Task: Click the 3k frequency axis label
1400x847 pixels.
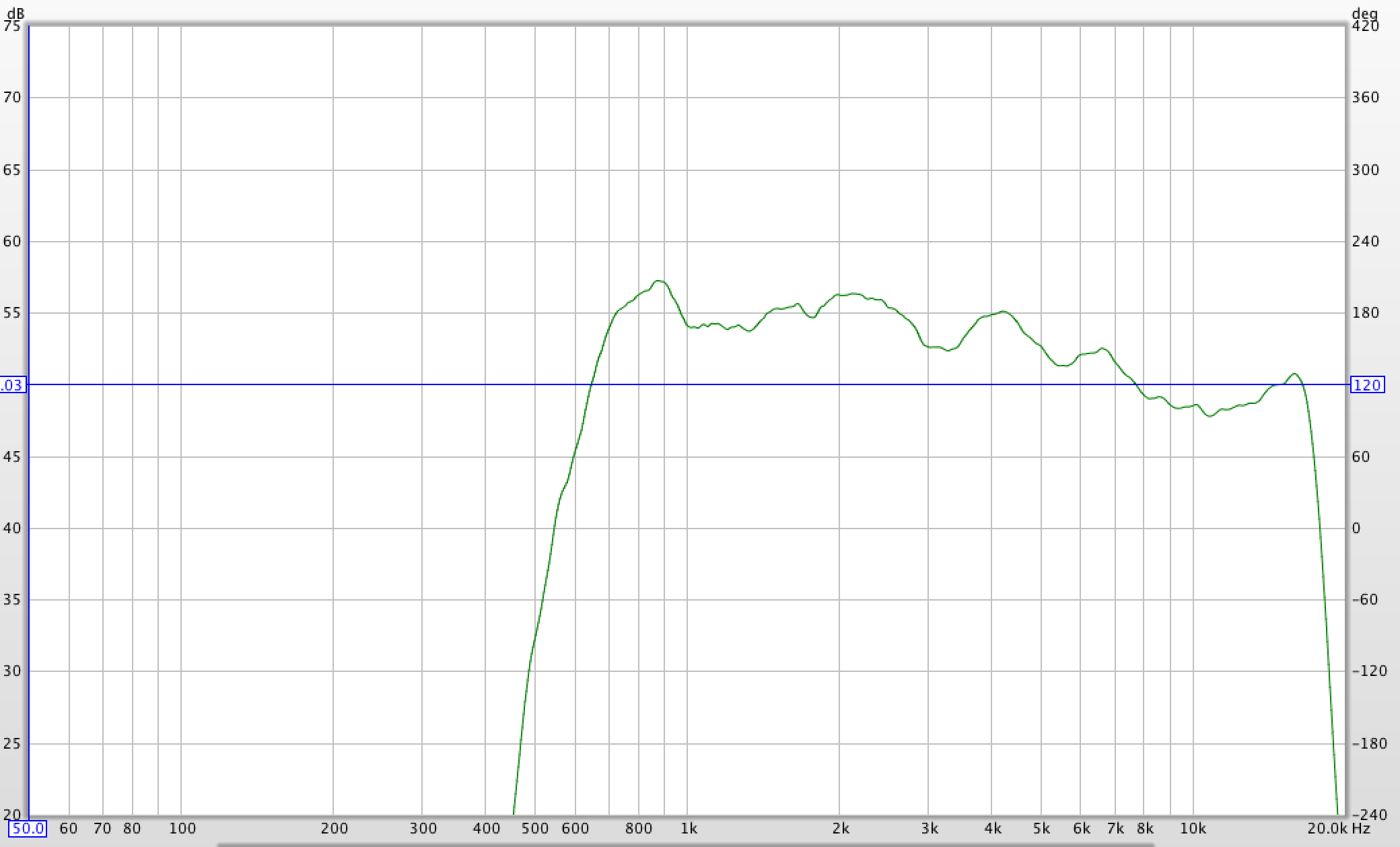Action: coord(929,828)
